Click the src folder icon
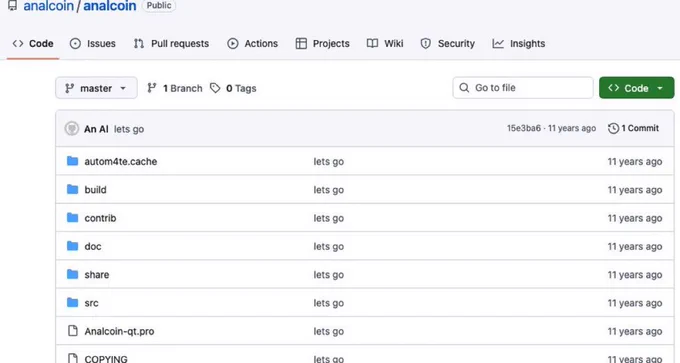Screen dimensions: 680x363 click(x=72, y=303)
